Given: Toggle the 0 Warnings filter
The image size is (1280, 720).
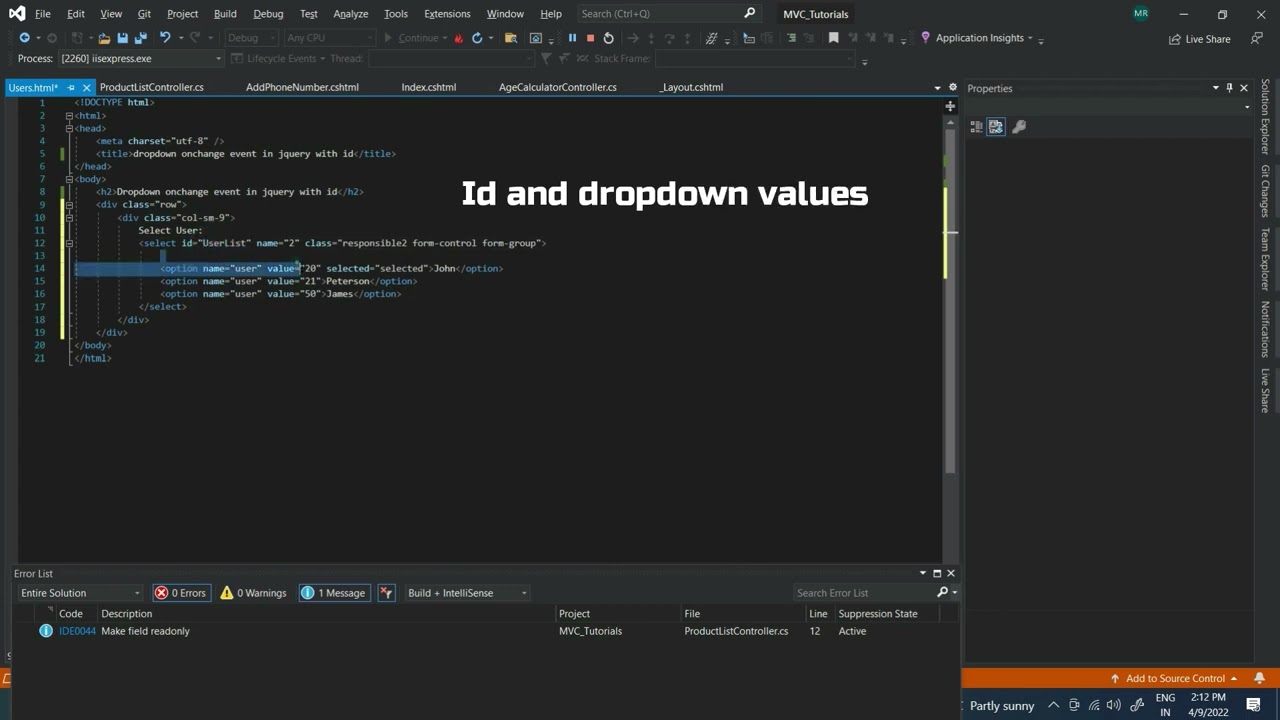Looking at the screenshot, I should click(x=253, y=593).
